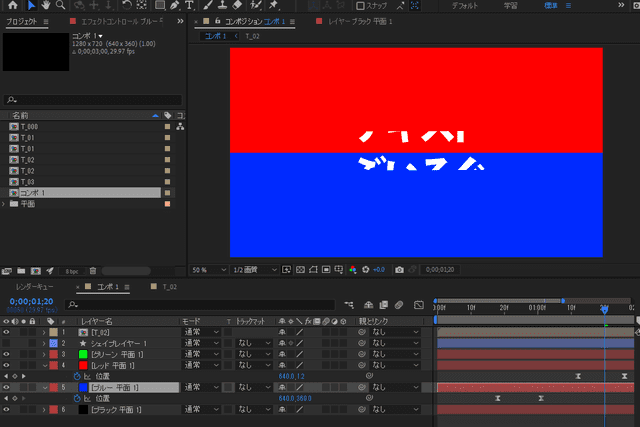The image size is (640, 427).
Task: Hide the ブラック 平面 1 layer
Action: click(6, 409)
